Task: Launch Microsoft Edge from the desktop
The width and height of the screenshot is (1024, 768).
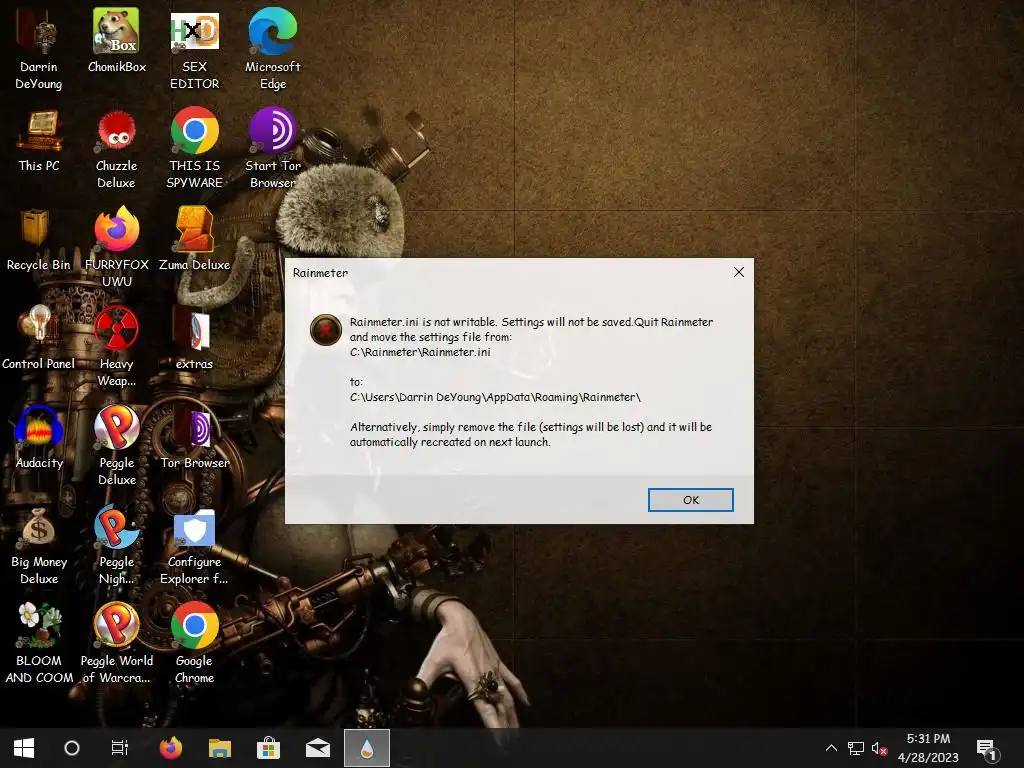Action: click(x=272, y=49)
